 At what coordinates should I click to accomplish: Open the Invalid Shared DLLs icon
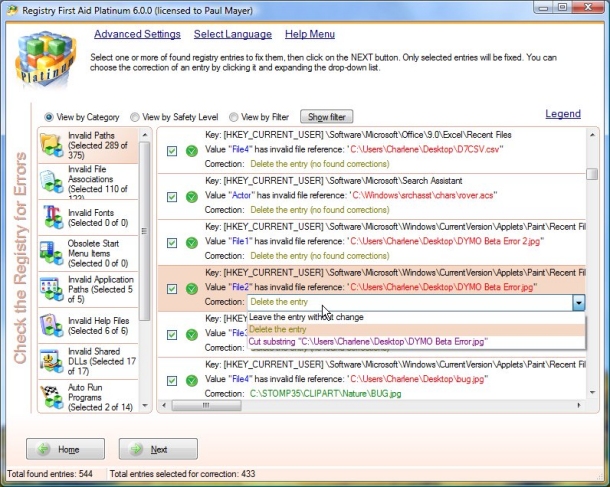point(51,361)
